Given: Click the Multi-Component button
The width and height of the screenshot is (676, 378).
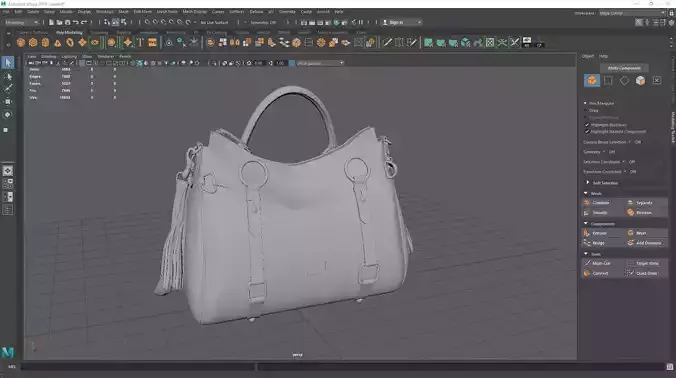Looking at the screenshot, I should pyautogui.click(x=624, y=68).
